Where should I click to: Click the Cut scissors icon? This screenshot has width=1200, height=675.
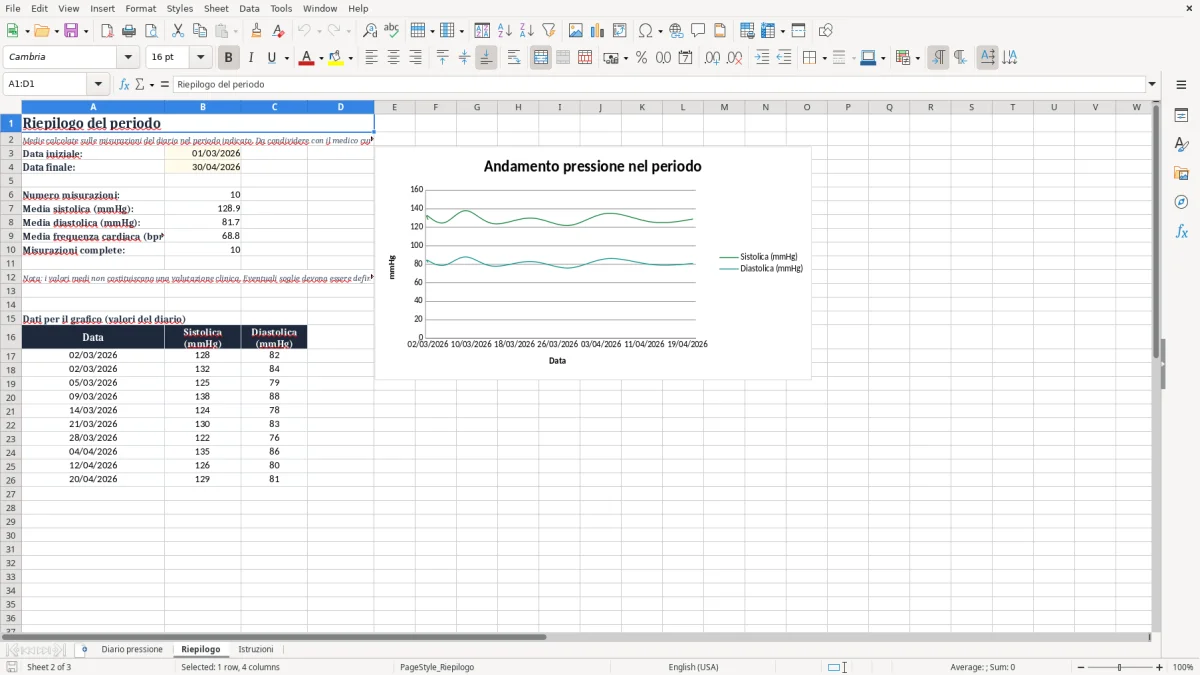pyautogui.click(x=178, y=31)
